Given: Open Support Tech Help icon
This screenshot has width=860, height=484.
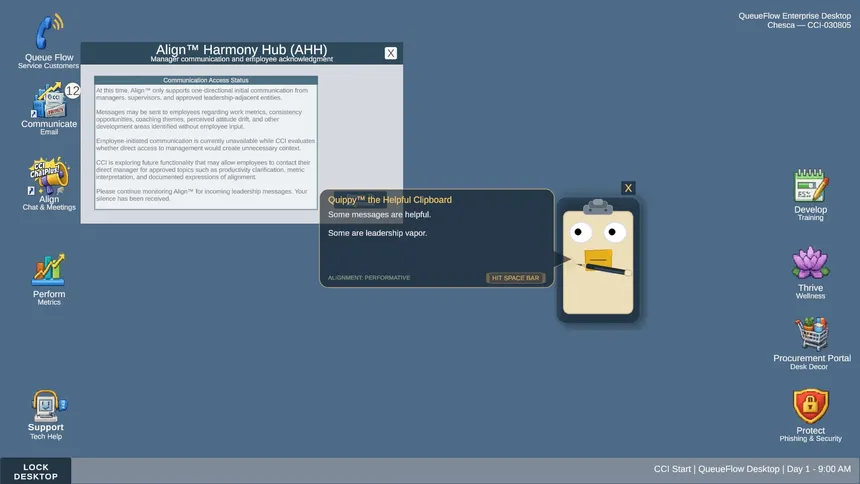Looking at the screenshot, I should tap(48, 406).
